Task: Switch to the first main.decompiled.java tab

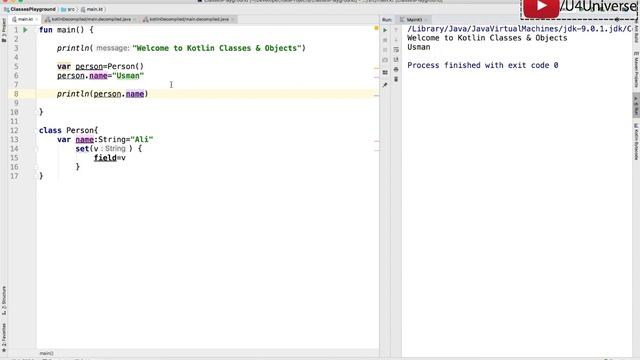Action: pyautogui.click(x=91, y=19)
